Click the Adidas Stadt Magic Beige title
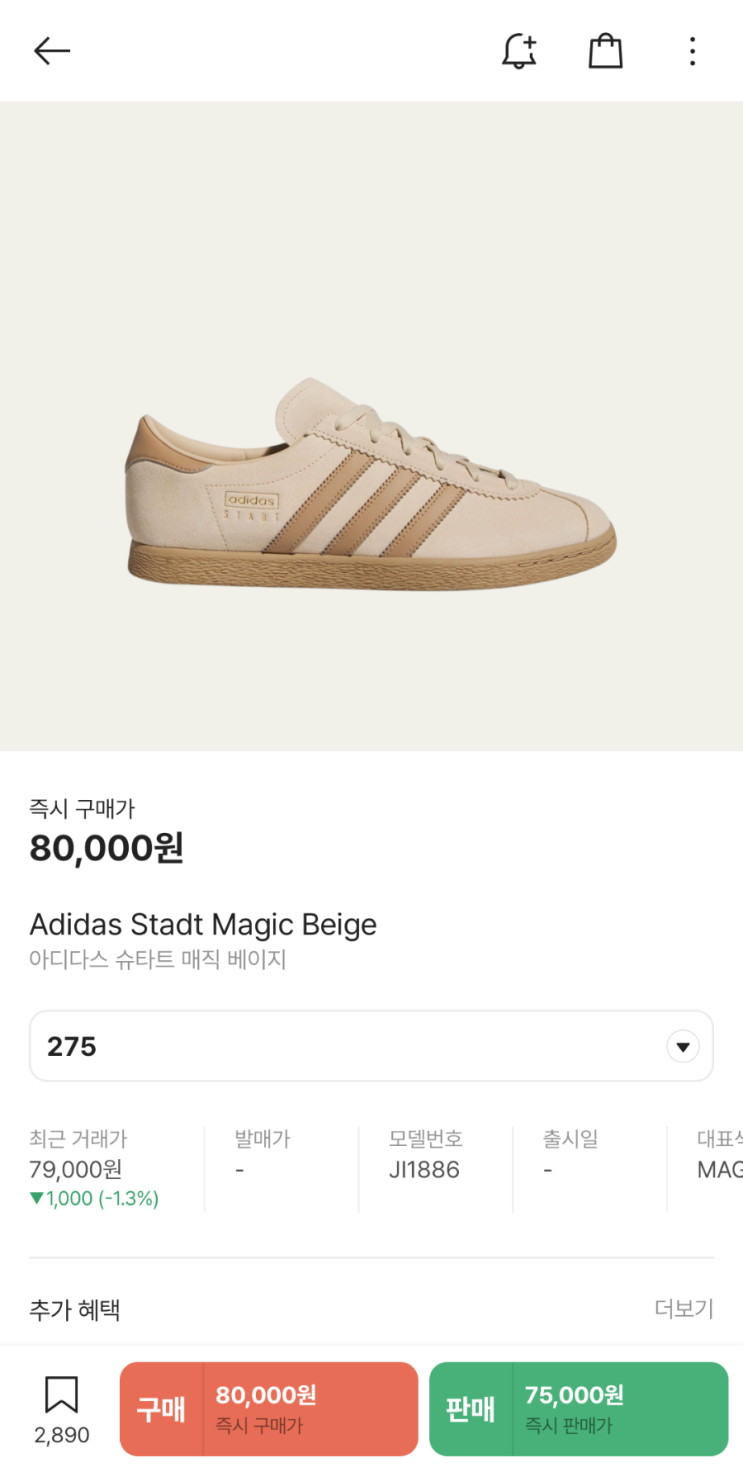The height and width of the screenshot is (1472, 743). click(x=203, y=924)
